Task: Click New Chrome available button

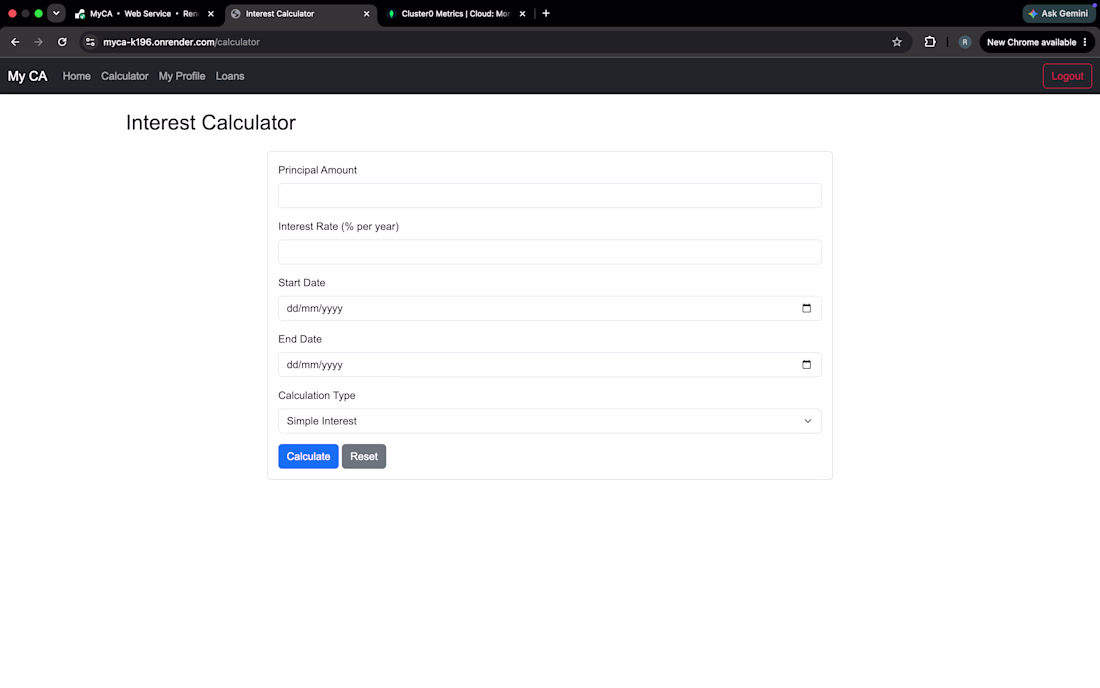Action: [1031, 42]
